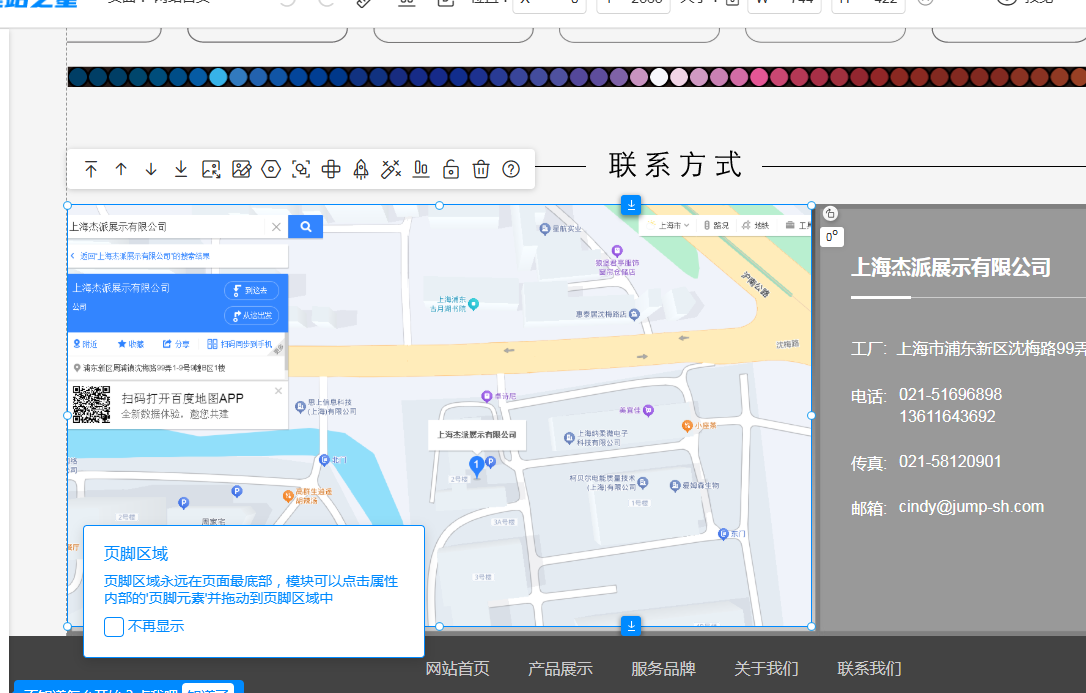This screenshot has height=693, width=1086.
Task: Toggle the 地铁 subway layer on map
Action: click(x=756, y=225)
